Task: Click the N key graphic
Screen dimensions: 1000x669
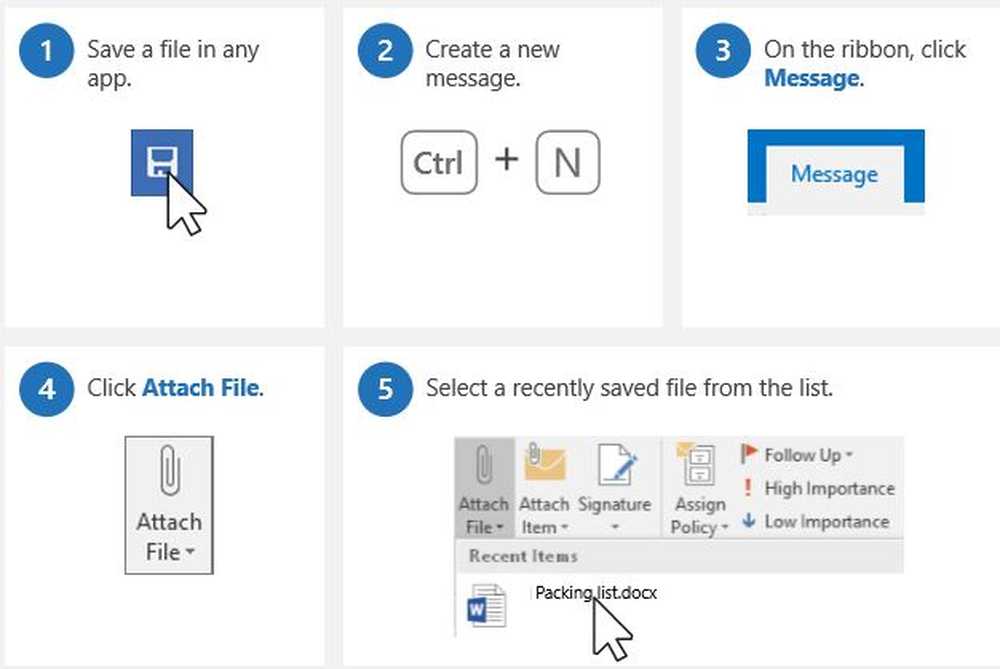Action: tap(567, 161)
